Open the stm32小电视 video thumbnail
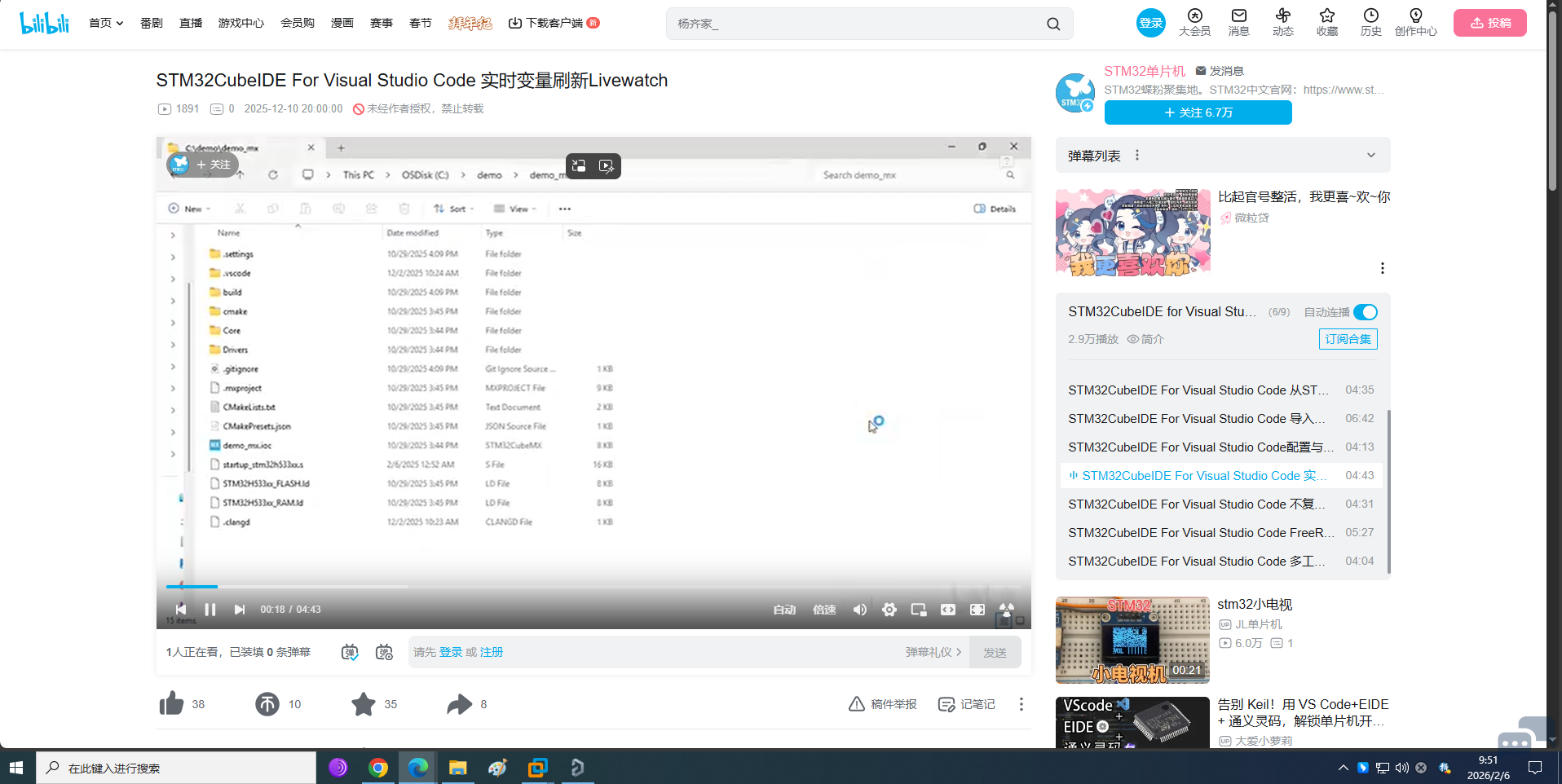The width and height of the screenshot is (1562, 784). (1132, 640)
